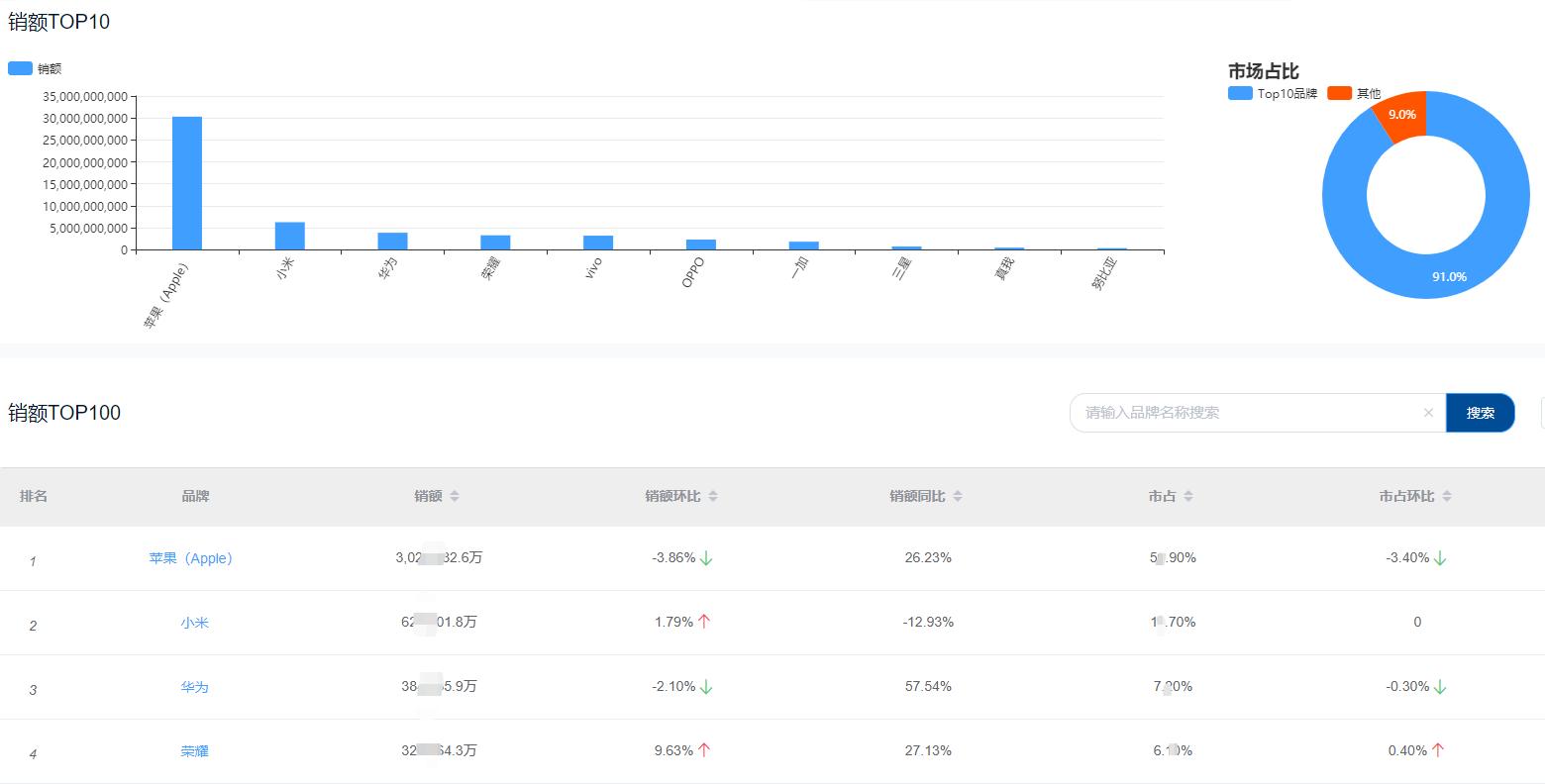This screenshot has height=784, width=1545.
Task: Click the orange 9.0% donut segment
Action: click(1404, 116)
